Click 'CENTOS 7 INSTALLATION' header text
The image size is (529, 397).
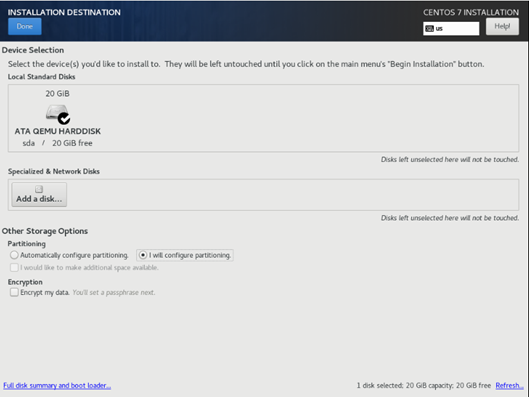coord(471,12)
